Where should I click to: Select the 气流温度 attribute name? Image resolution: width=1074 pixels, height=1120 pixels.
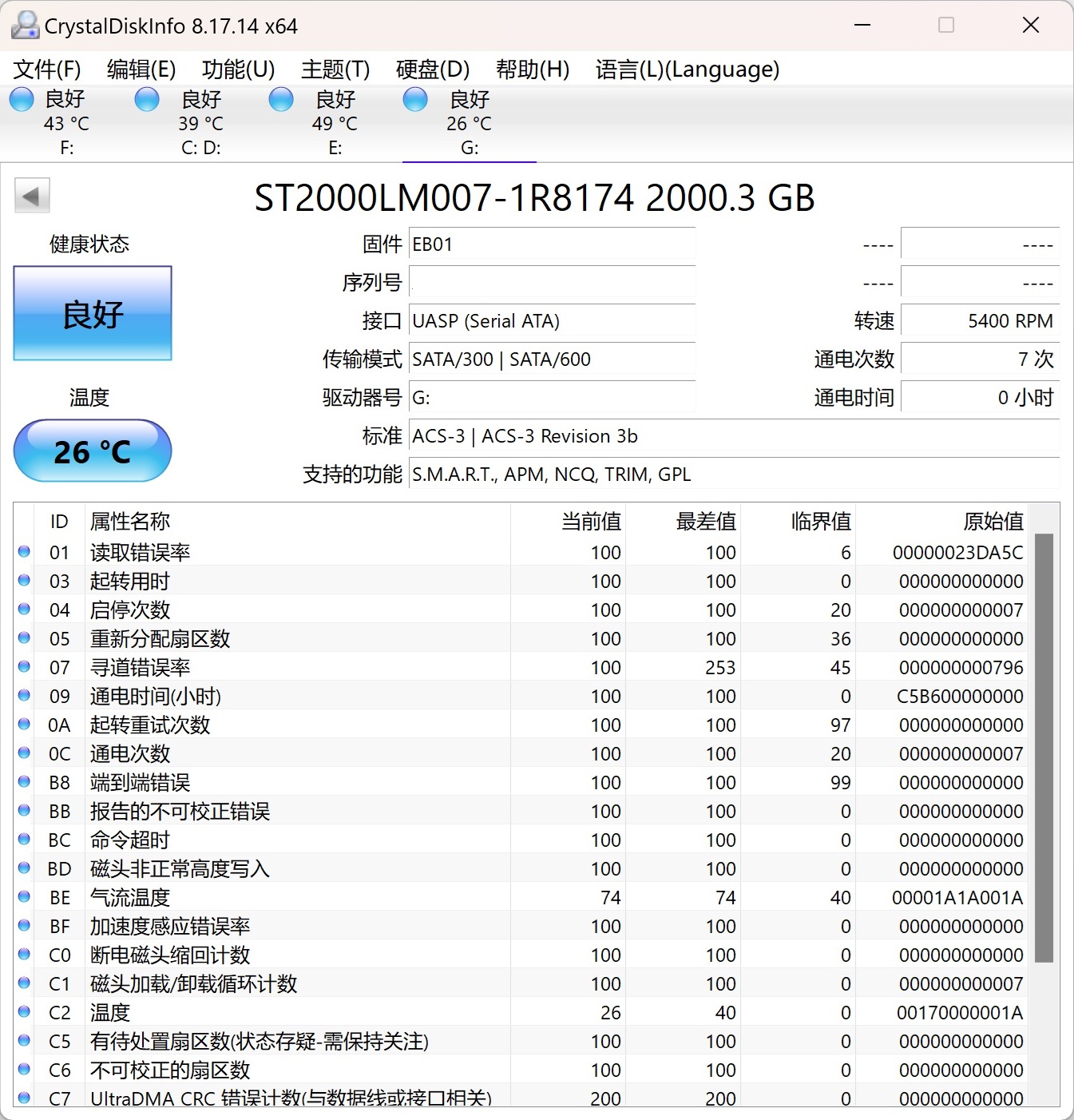pyautogui.click(x=130, y=897)
